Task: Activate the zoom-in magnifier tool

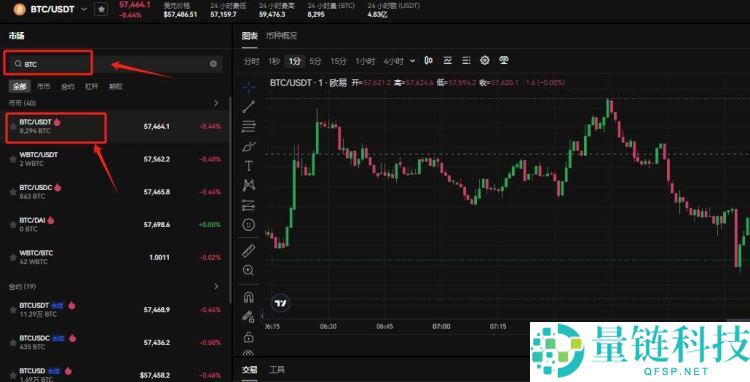Action: tap(249, 270)
